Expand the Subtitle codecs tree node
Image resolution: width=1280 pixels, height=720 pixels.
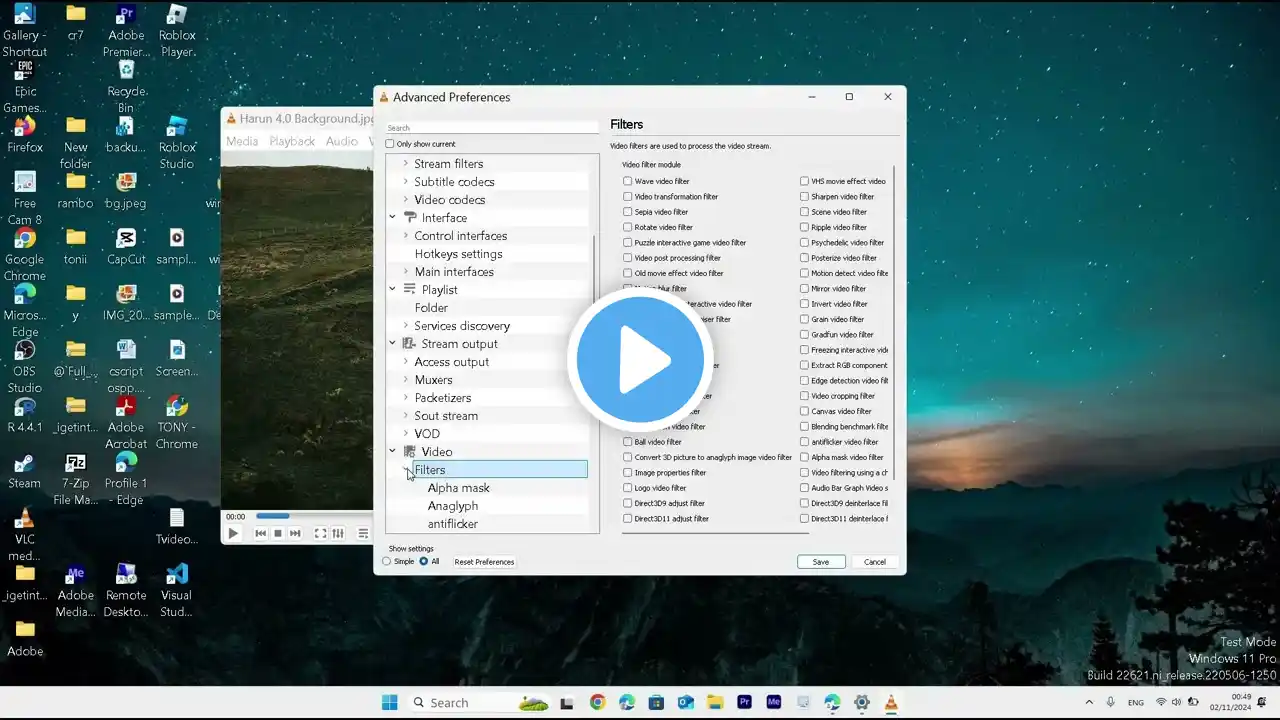(405, 182)
